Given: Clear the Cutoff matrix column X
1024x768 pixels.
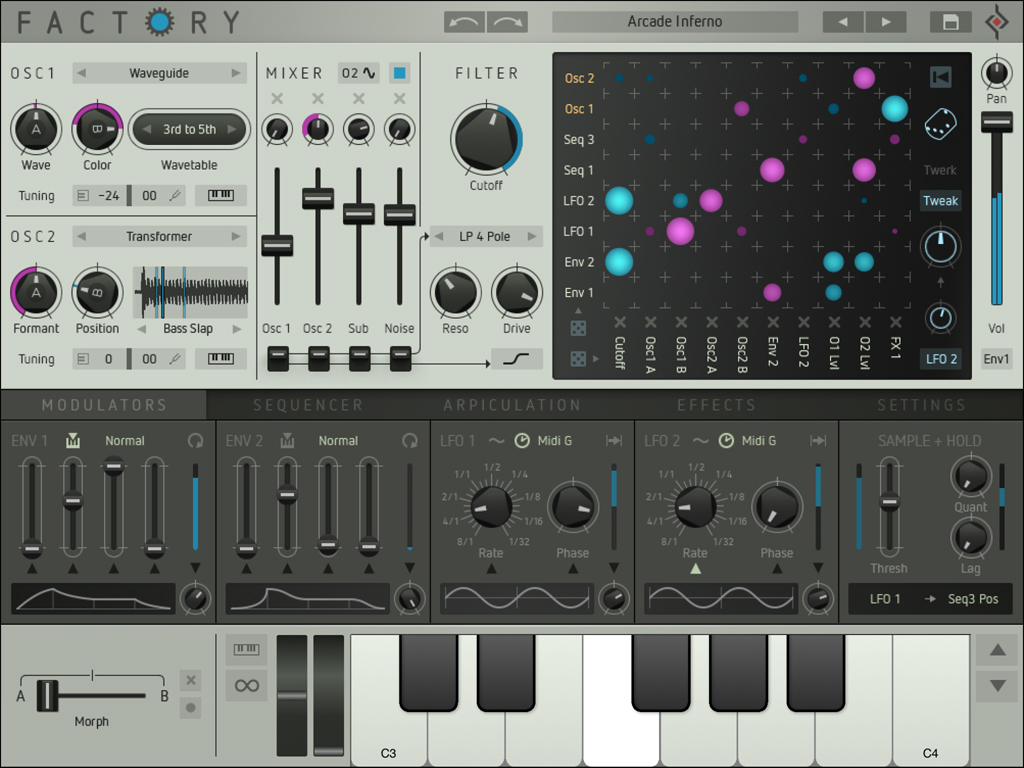Looking at the screenshot, I should click(x=620, y=322).
